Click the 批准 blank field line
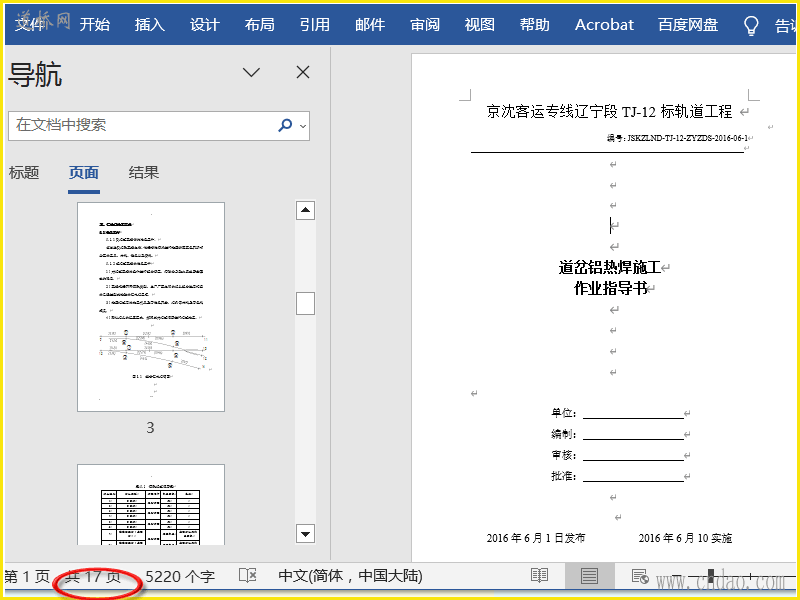Viewport: 800px width, 600px height. (633, 477)
